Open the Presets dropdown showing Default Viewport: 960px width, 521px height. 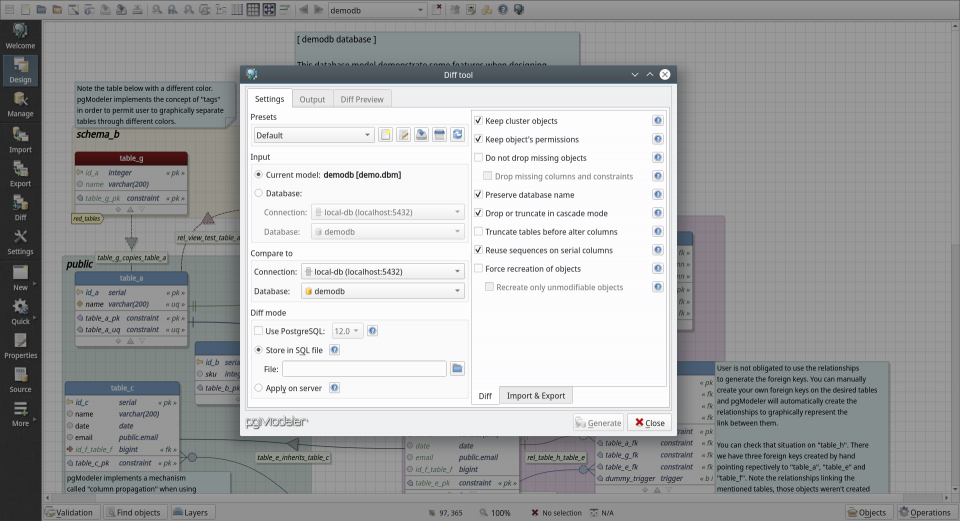tap(313, 135)
